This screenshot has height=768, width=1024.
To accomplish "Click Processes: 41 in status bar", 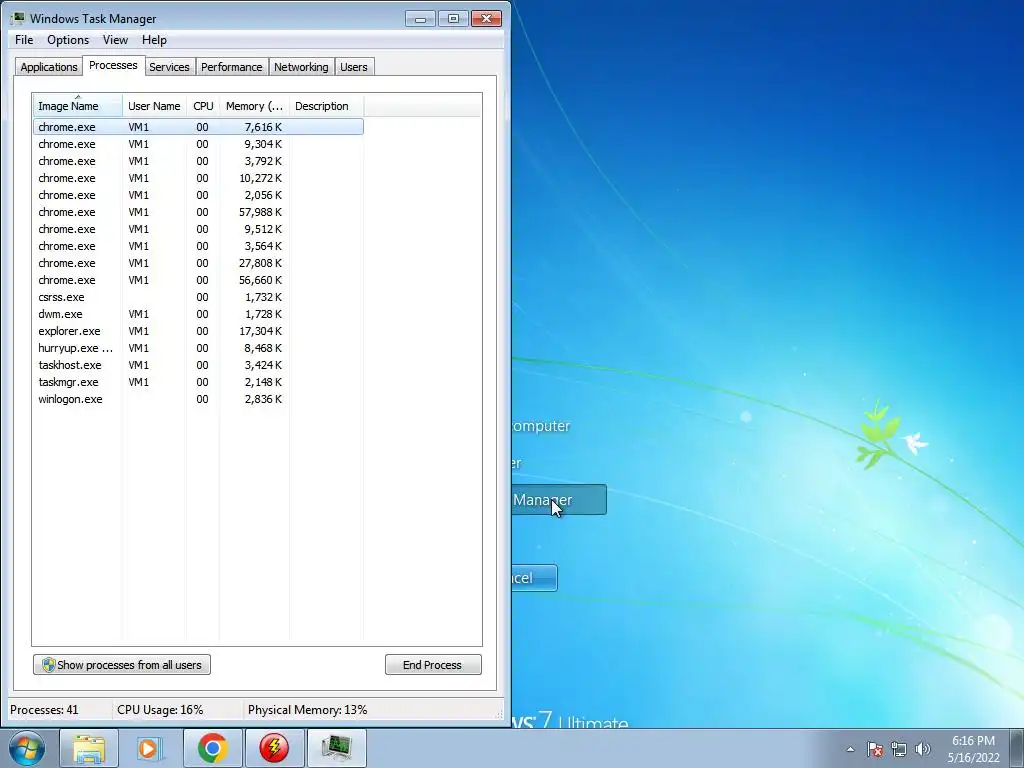I will click(44, 709).
